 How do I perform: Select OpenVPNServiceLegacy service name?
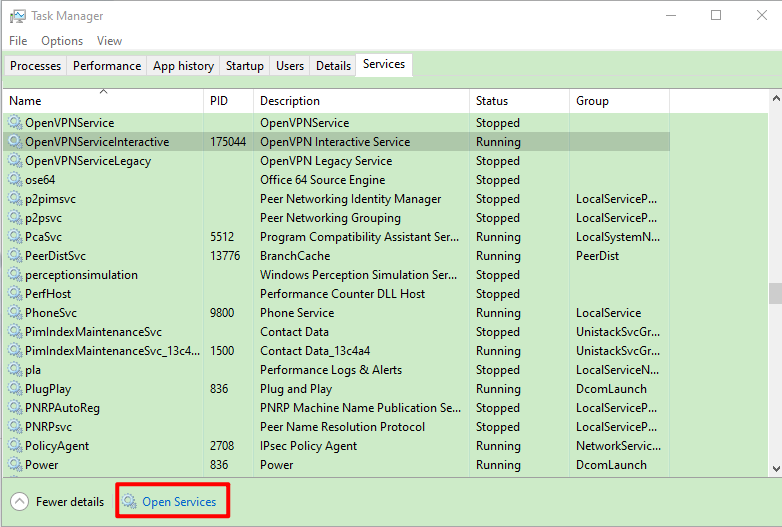click(x=88, y=161)
